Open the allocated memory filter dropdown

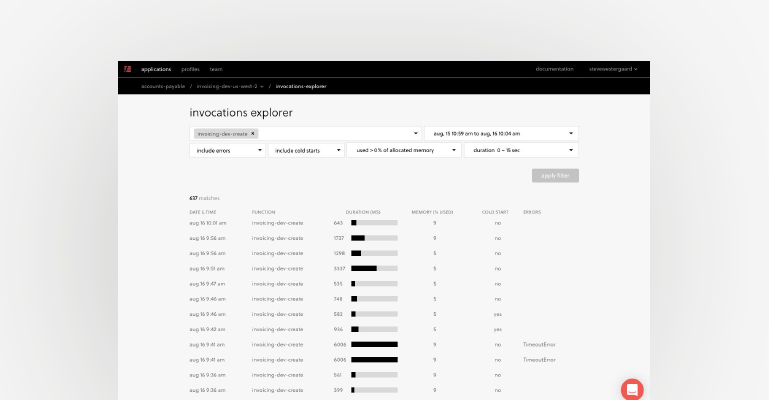click(402, 150)
